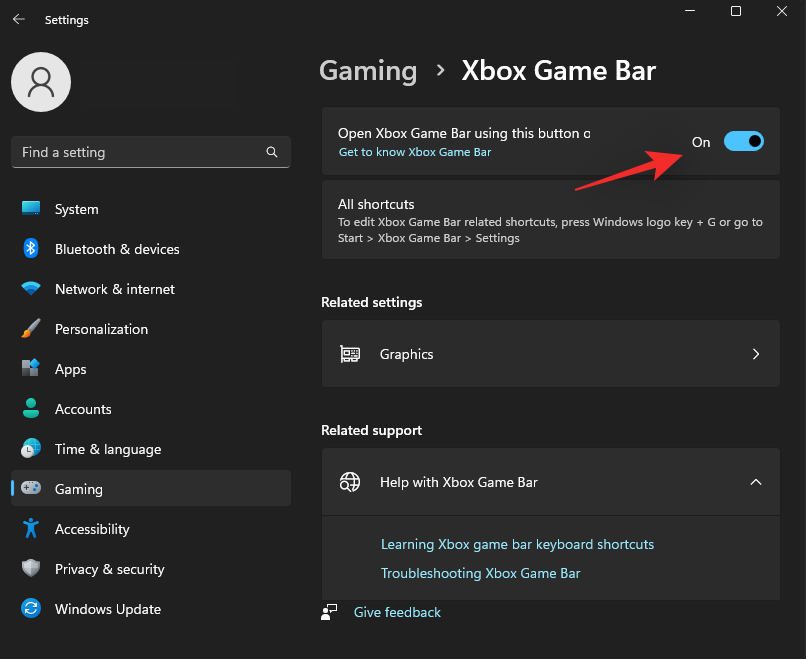806x659 pixels.
Task: Click the Privacy & security shield icon
Action: 31,569
